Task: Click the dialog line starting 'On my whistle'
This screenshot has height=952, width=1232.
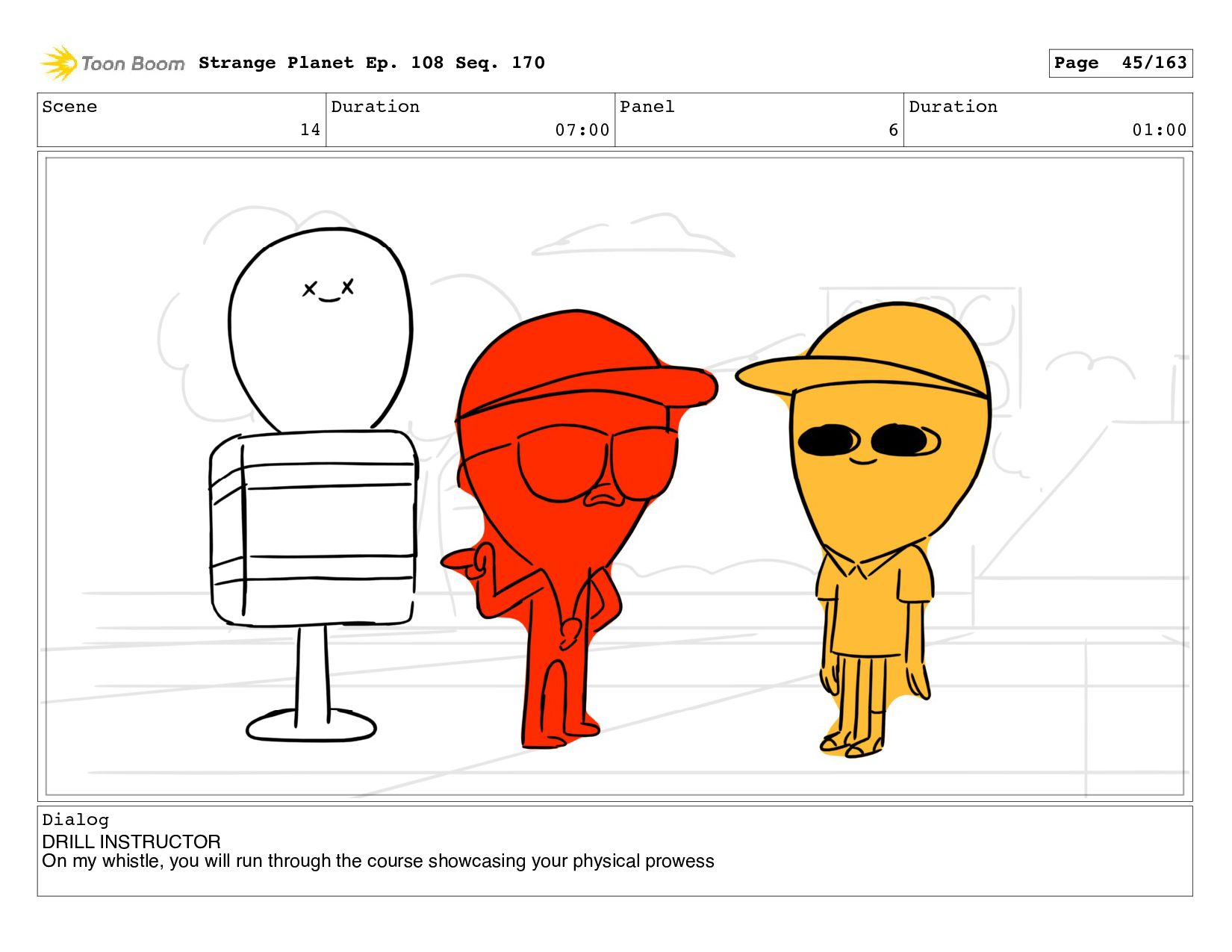Action: click(x=378, y=861)
